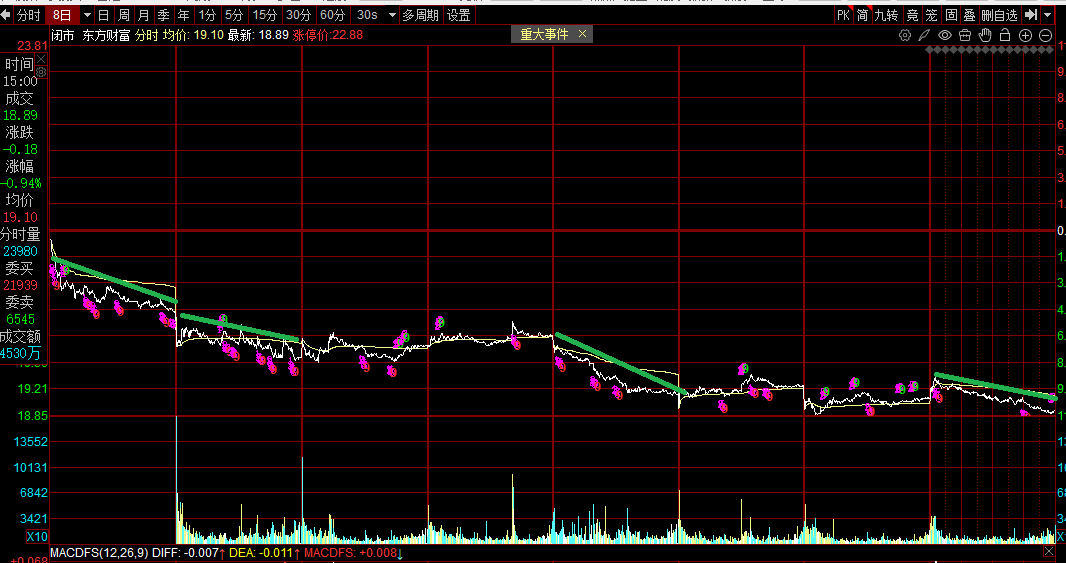Viewport: 1066px width, 563px height.
Task: Toggle the 九转 indicator
Action: [x=887, y=15]
